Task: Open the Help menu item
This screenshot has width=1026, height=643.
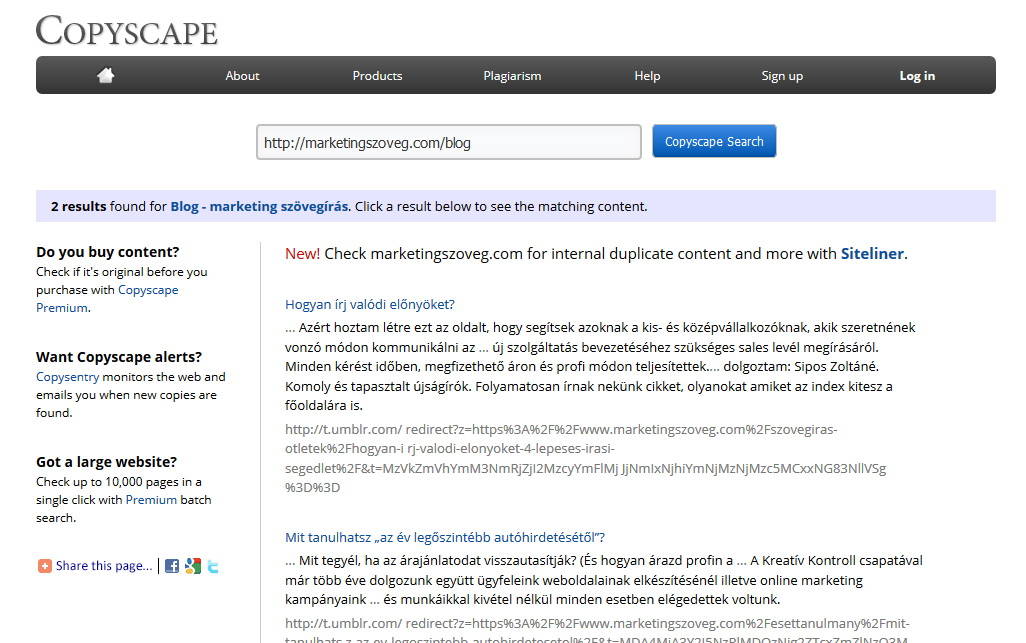Action: coord(647,76)
